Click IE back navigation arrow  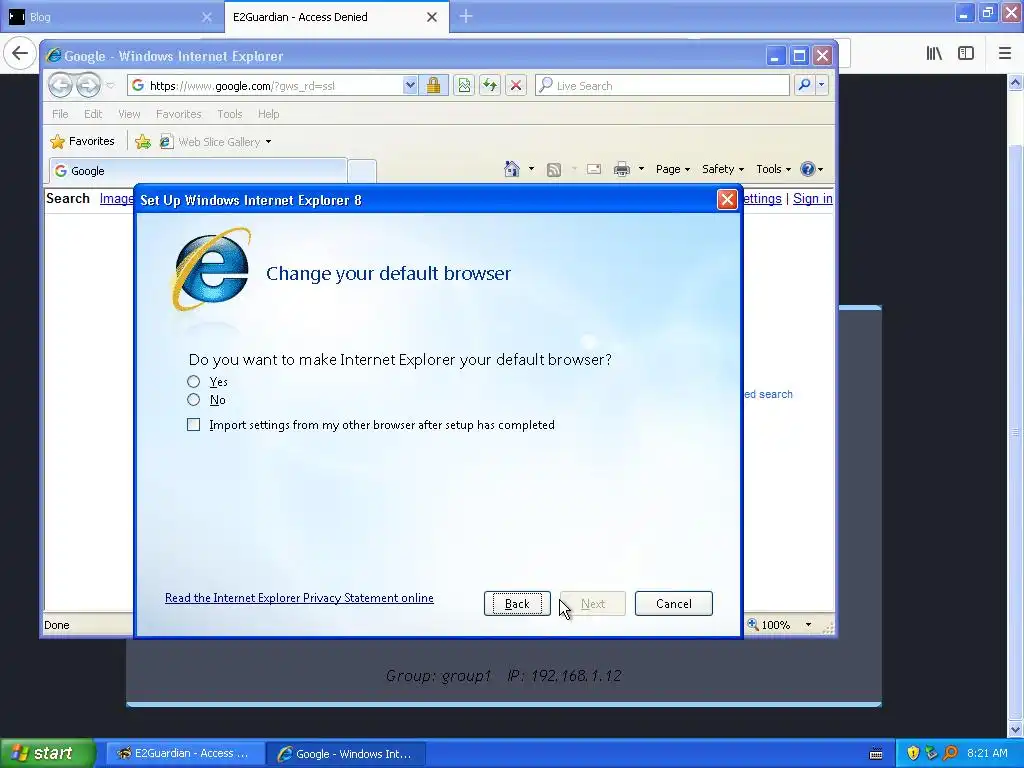61,85
